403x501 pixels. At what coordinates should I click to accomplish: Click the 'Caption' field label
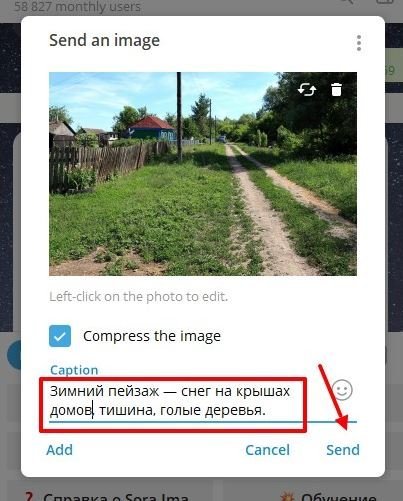[x=74, y=370]
